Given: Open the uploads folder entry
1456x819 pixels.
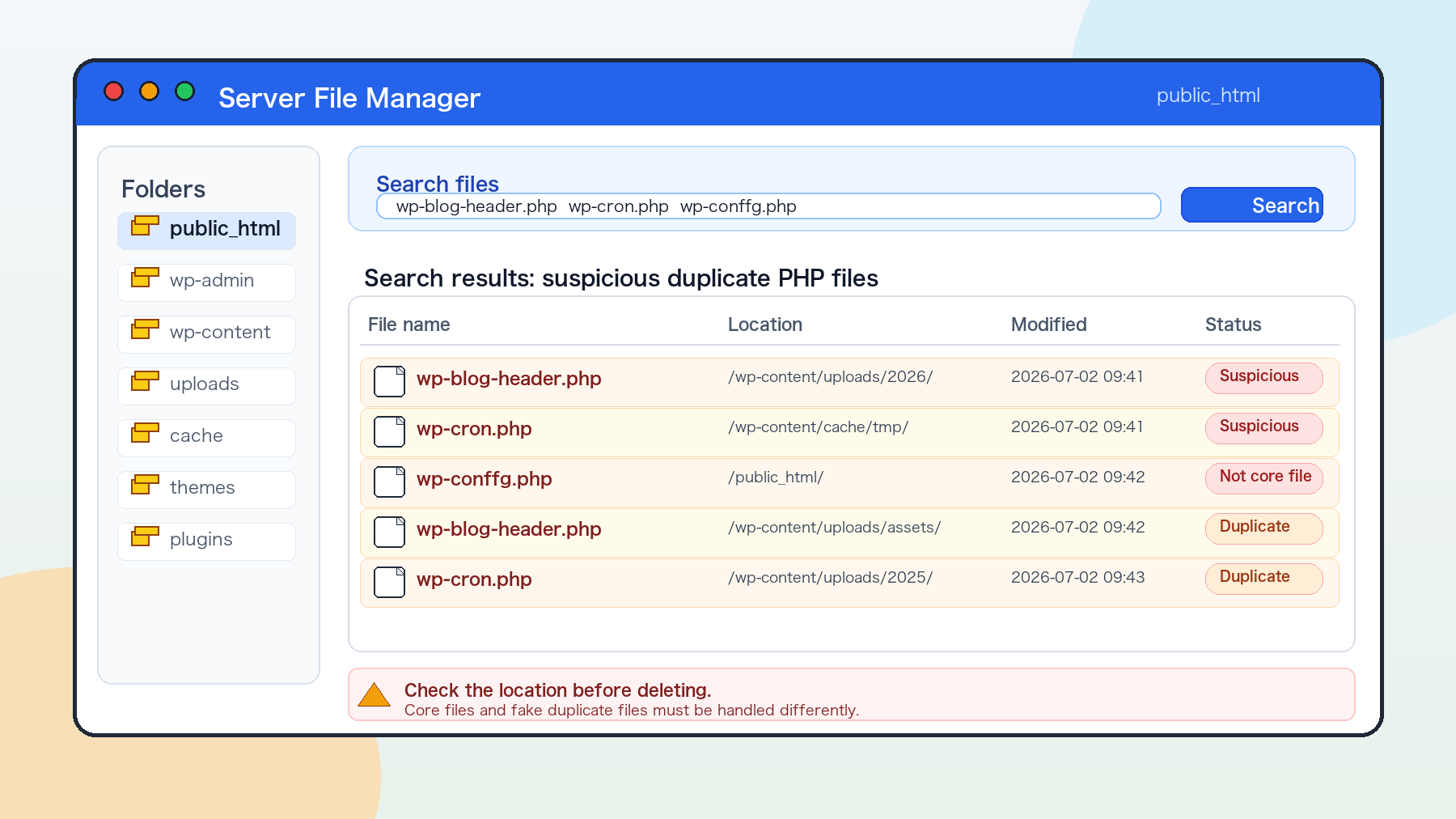Looking at the screenshot, I should (x=206, y=386).
